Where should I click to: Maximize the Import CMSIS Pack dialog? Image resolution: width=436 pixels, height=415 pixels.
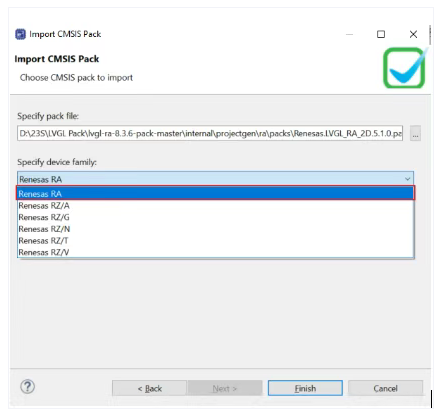tap(381, 34)
